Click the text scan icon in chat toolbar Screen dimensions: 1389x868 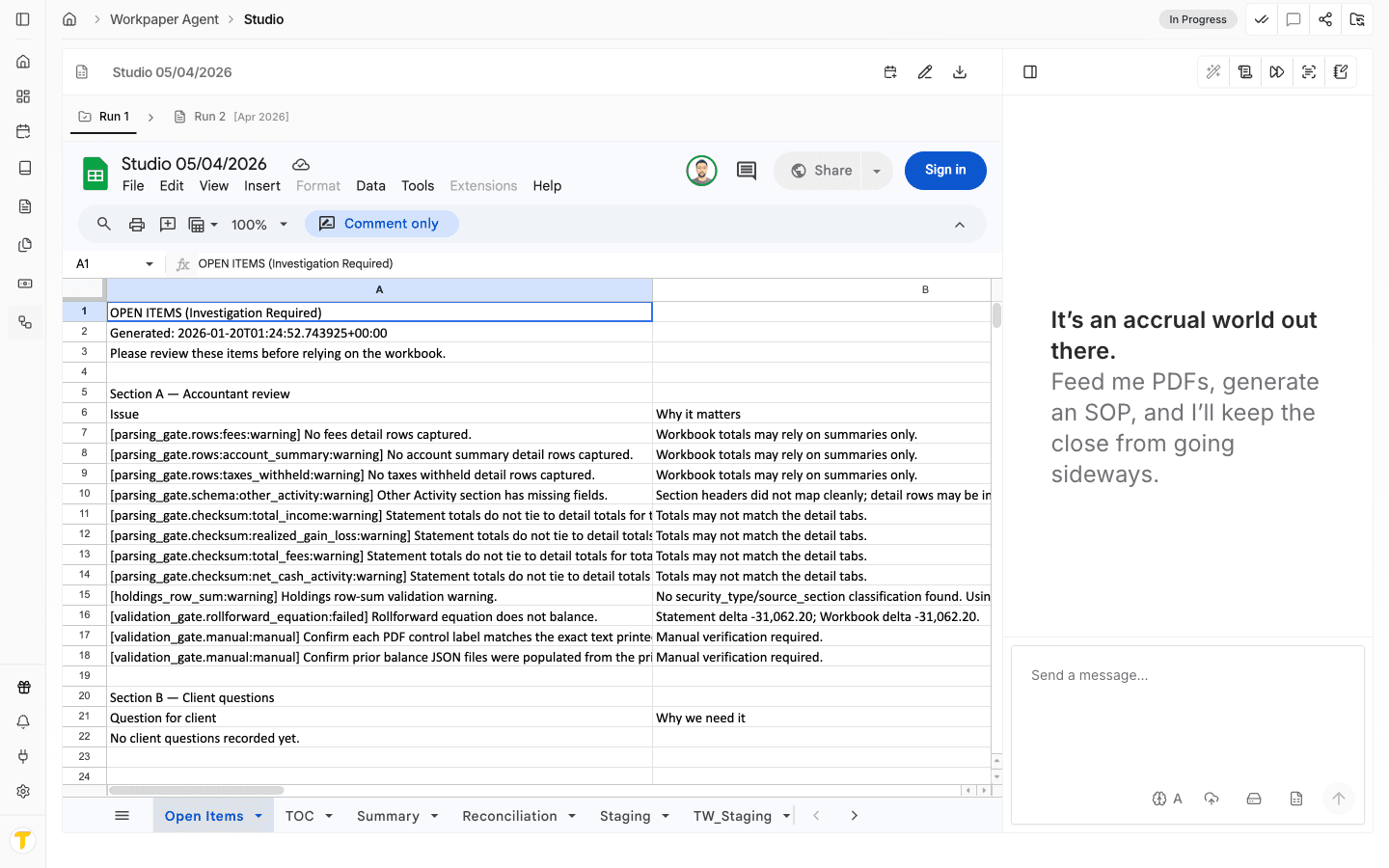coord(1309,72)
